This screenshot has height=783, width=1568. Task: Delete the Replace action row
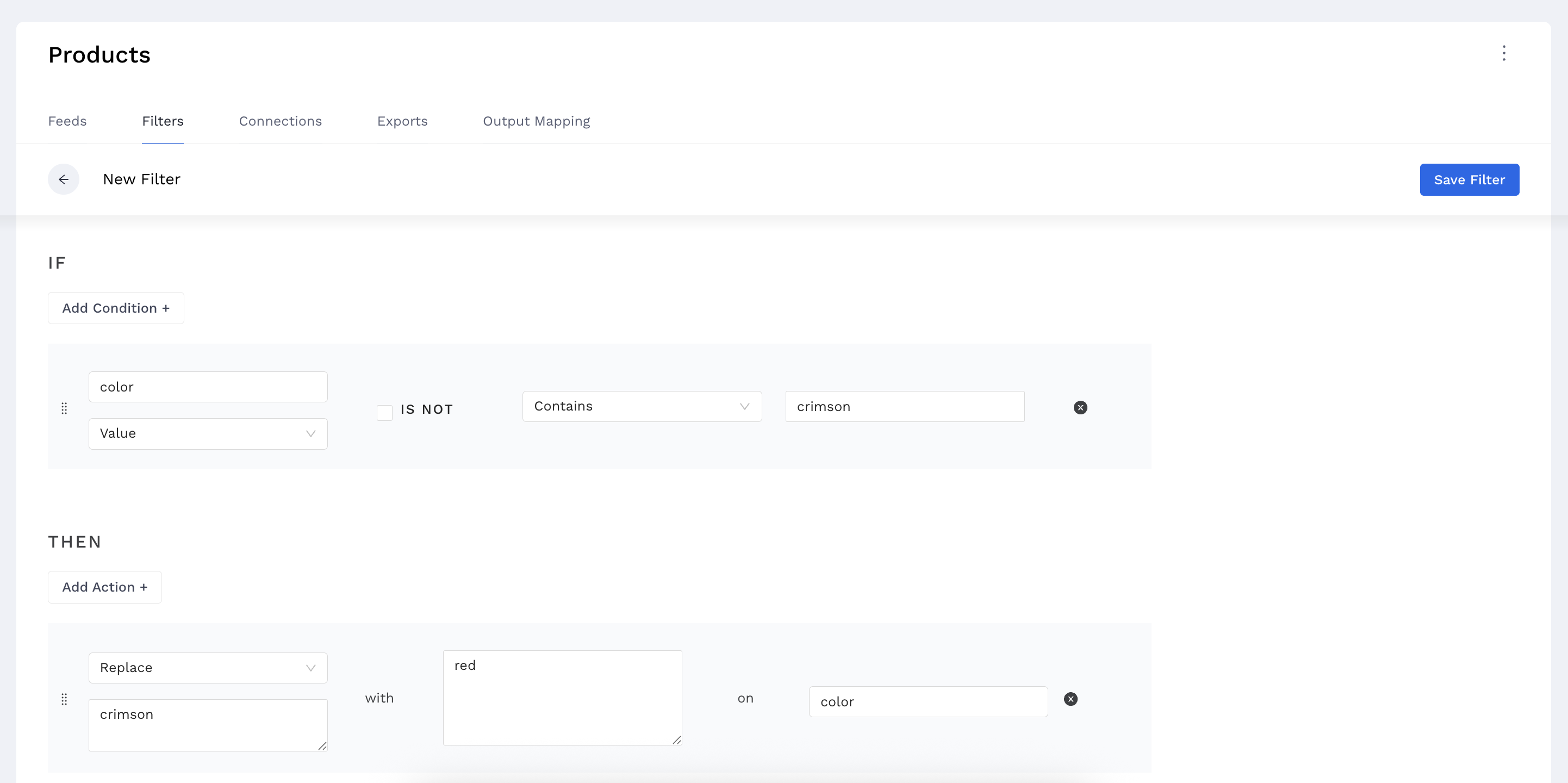[x=1070, y=699]
